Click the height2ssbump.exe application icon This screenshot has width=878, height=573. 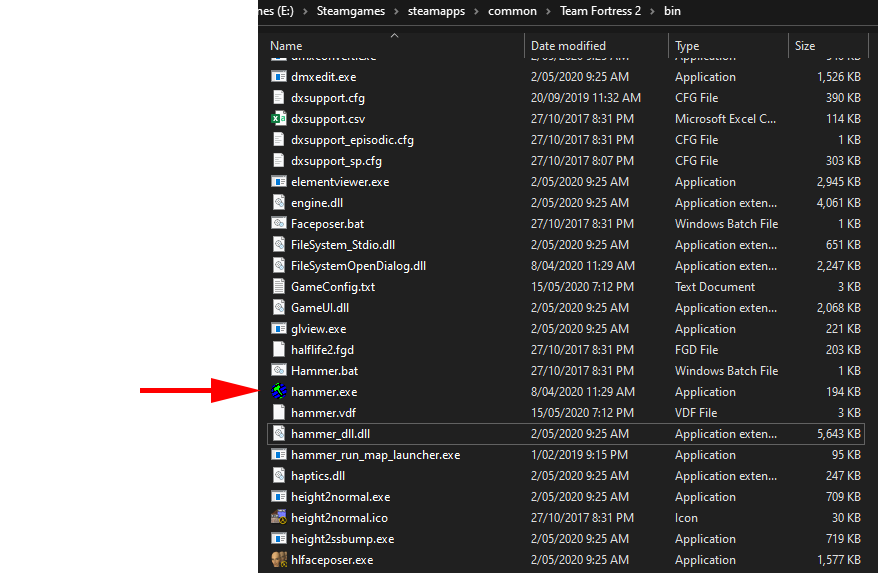[x=279, y=538]
